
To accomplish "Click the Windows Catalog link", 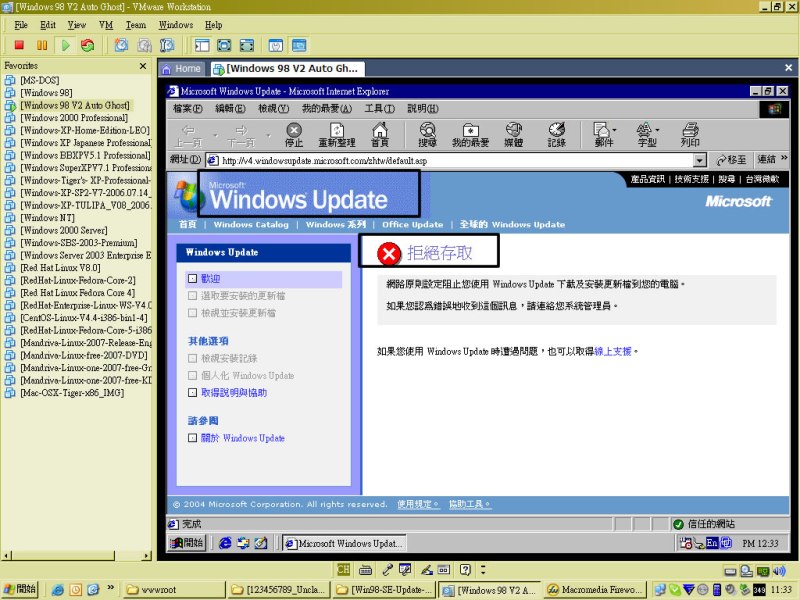I will 251,224.
